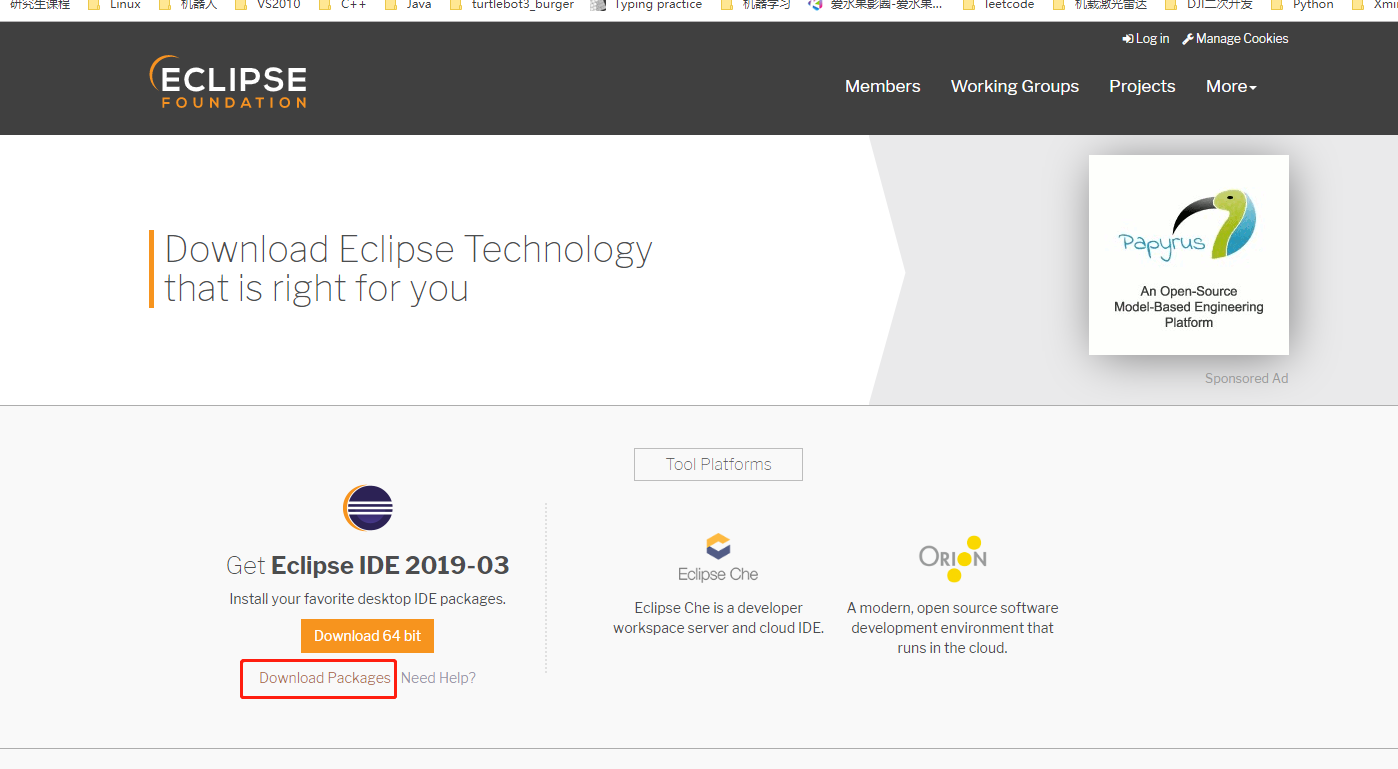Select Working Groups in the navigation bar
This screenshot has height=769, width=1398.
point(1014,86)
